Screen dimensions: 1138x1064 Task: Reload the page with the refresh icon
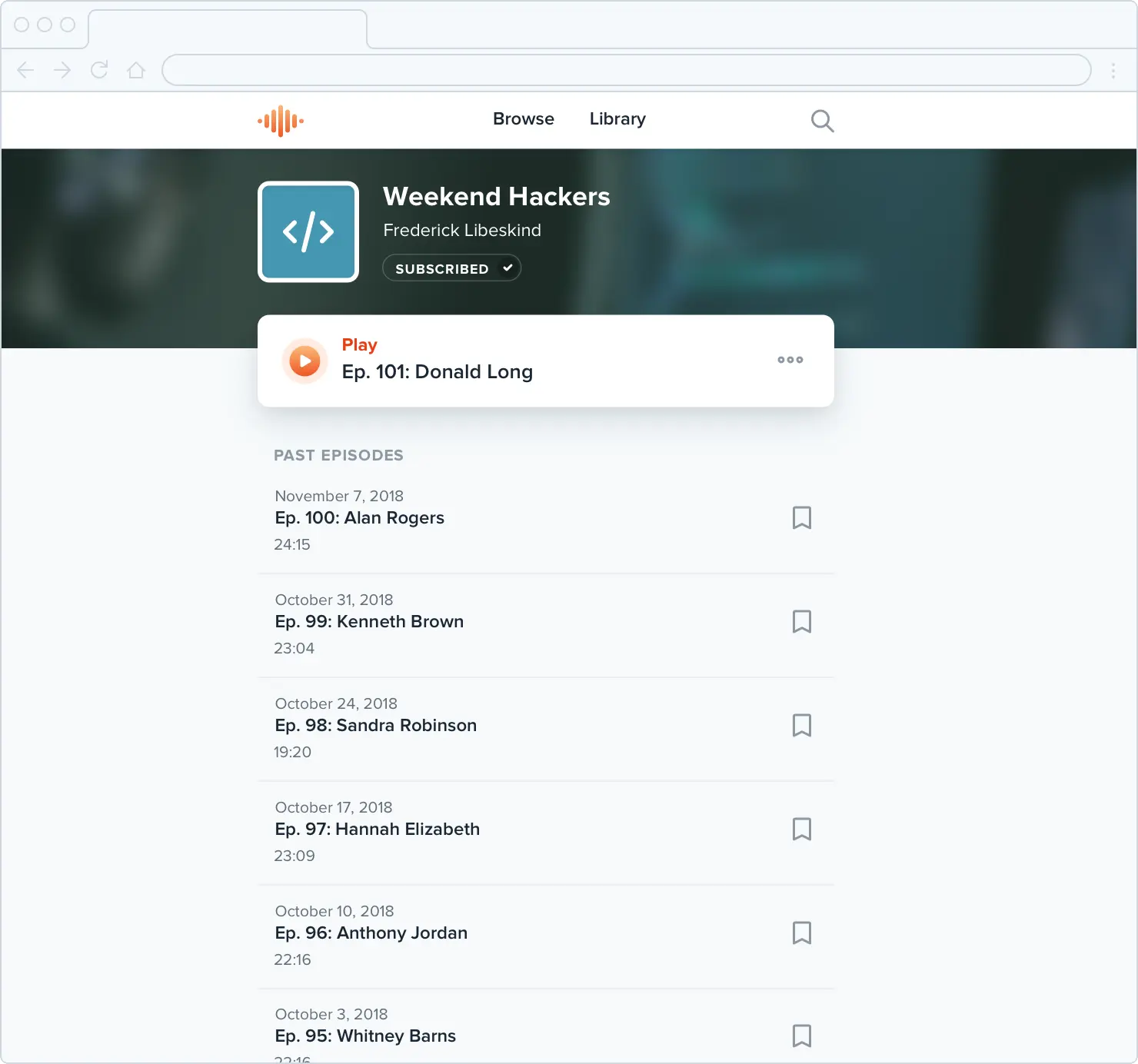click(99, 71)
